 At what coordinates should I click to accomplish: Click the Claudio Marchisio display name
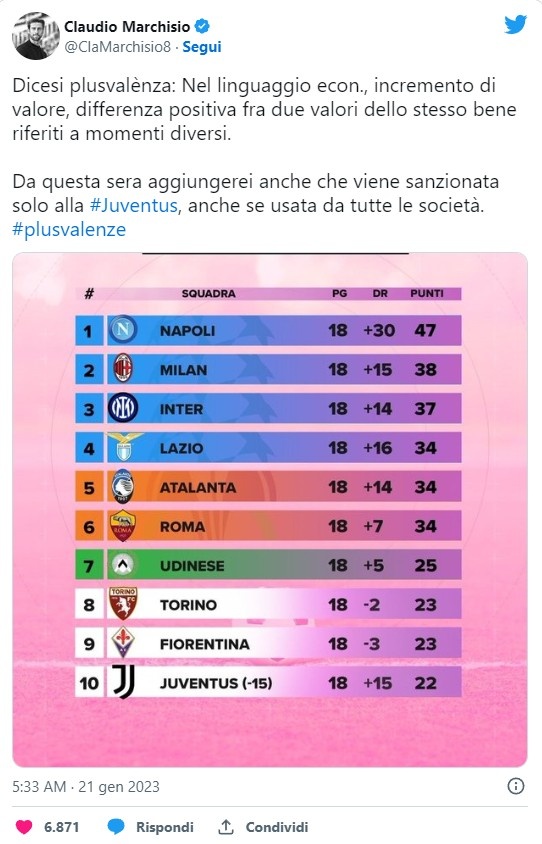pos(127,26)
